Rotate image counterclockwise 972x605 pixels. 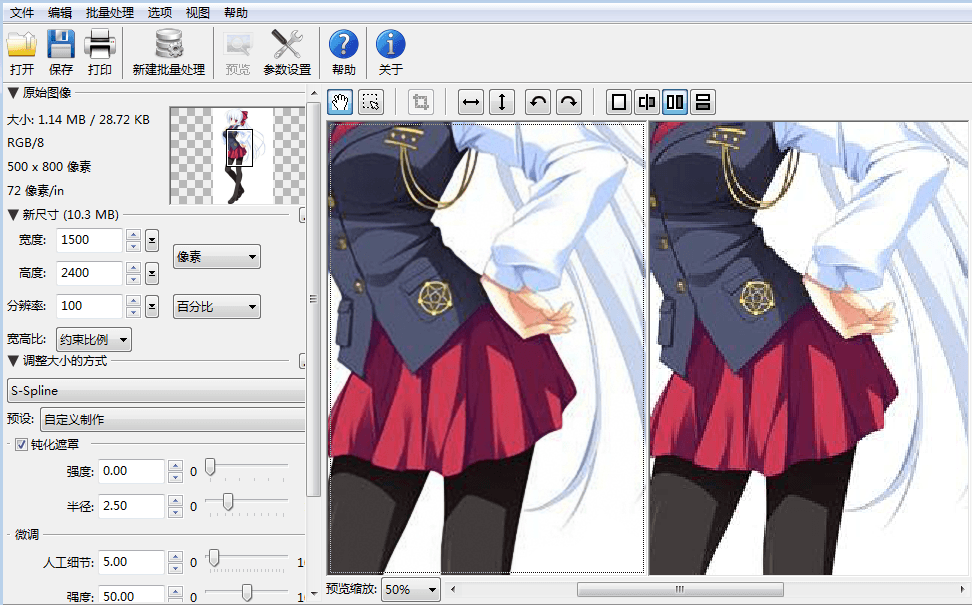click(x=538, y=102)
